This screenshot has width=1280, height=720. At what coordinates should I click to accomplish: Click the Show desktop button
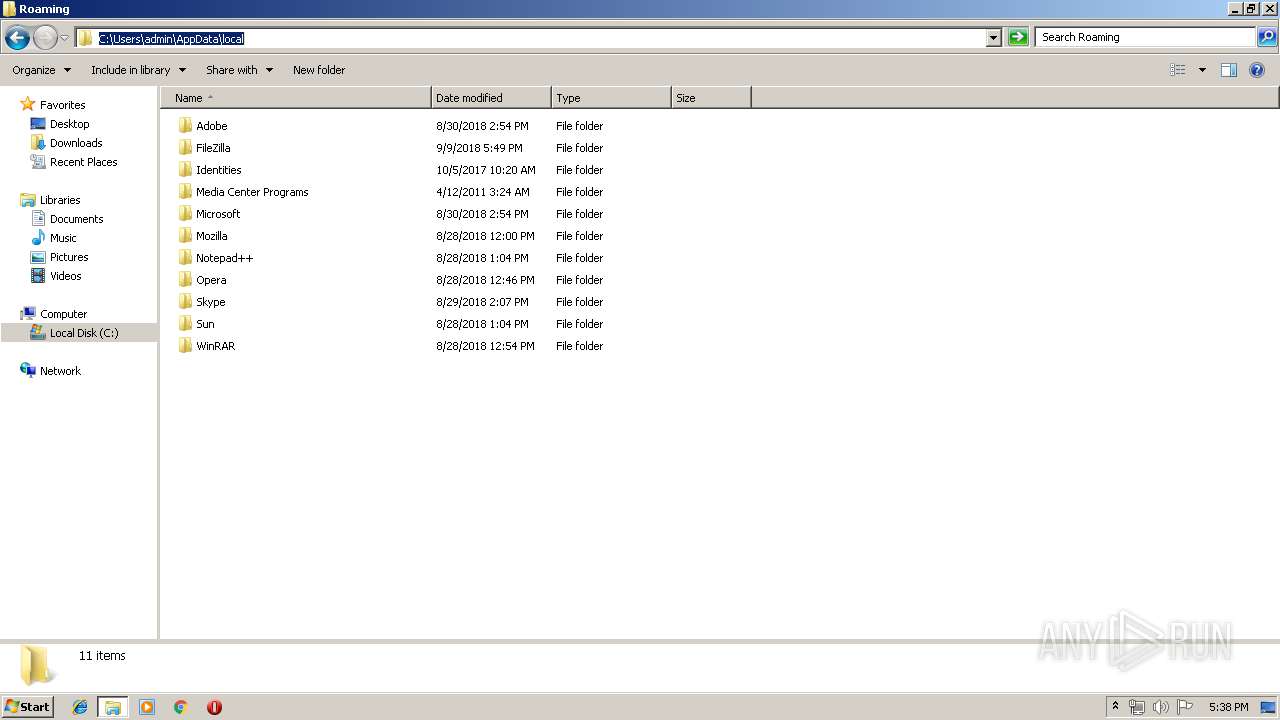(x=1268, y=707)
